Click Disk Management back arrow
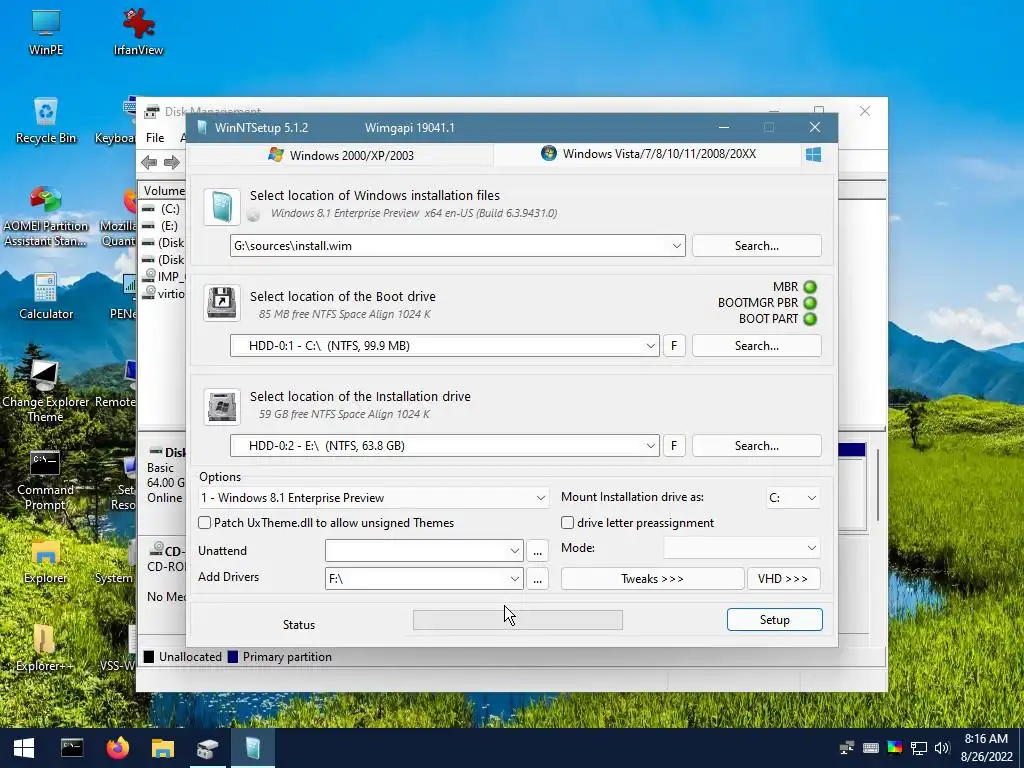This screenshot has height=768, width=1024. (149, 162)
